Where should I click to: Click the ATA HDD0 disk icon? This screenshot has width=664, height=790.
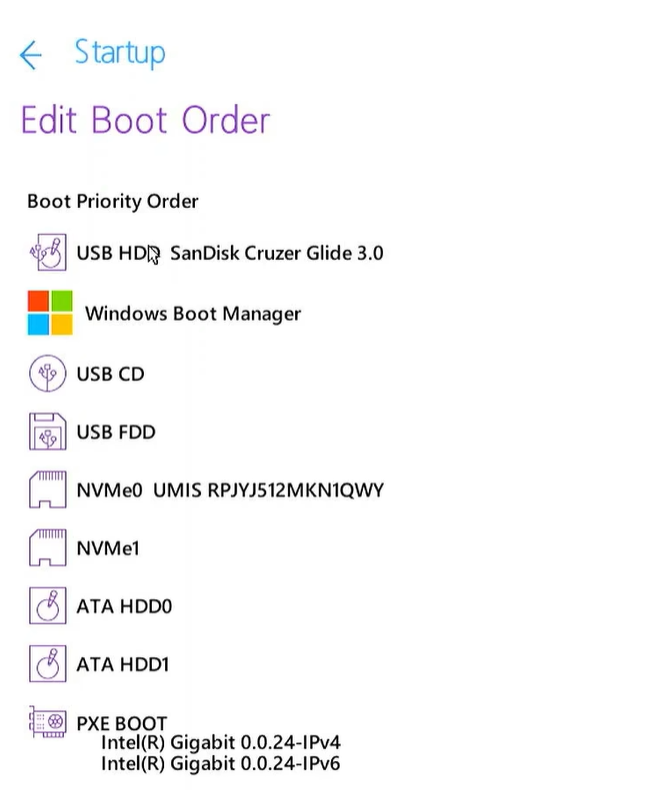click(48, 606)
